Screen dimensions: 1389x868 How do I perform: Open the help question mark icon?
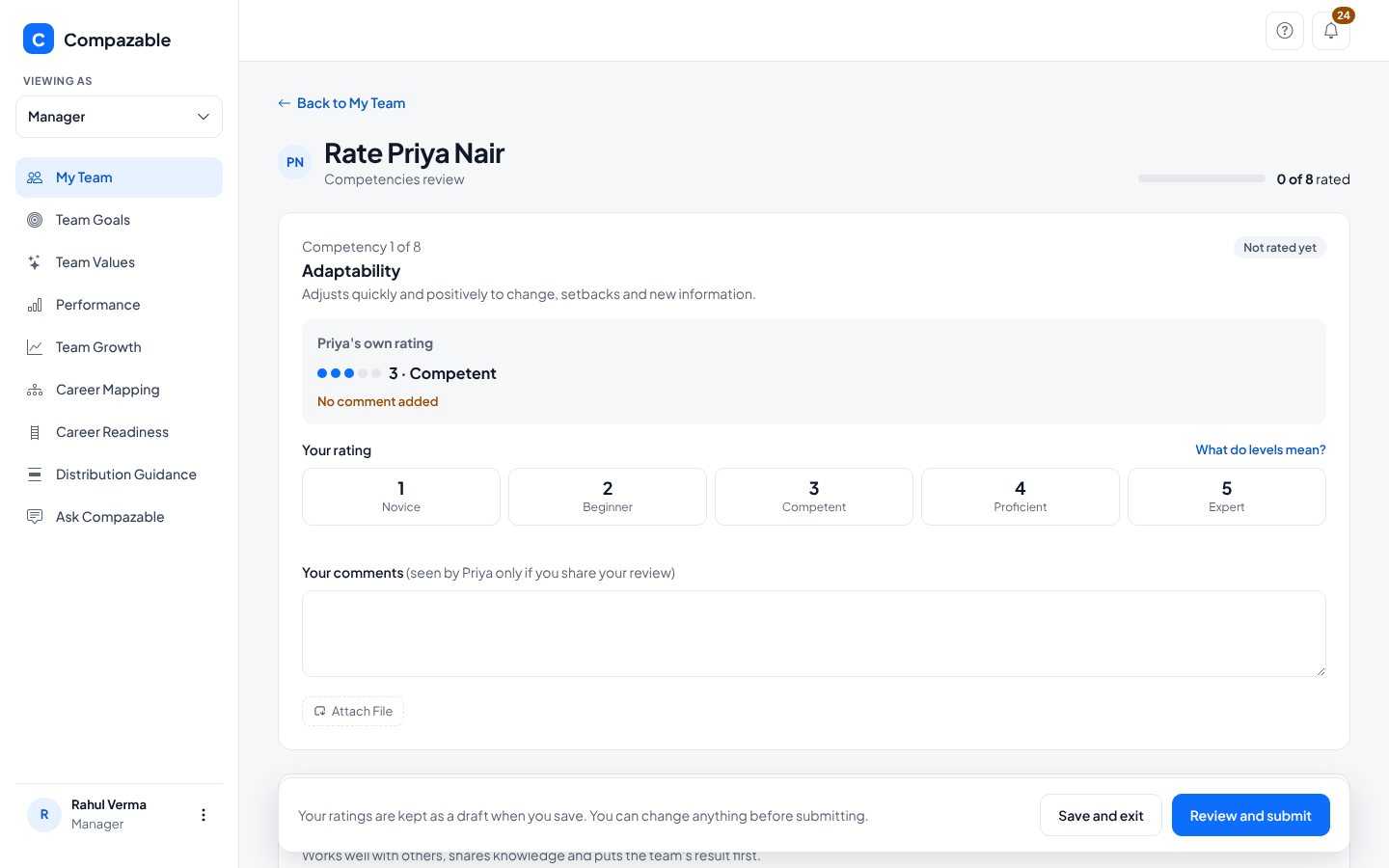pos(1285,31)
